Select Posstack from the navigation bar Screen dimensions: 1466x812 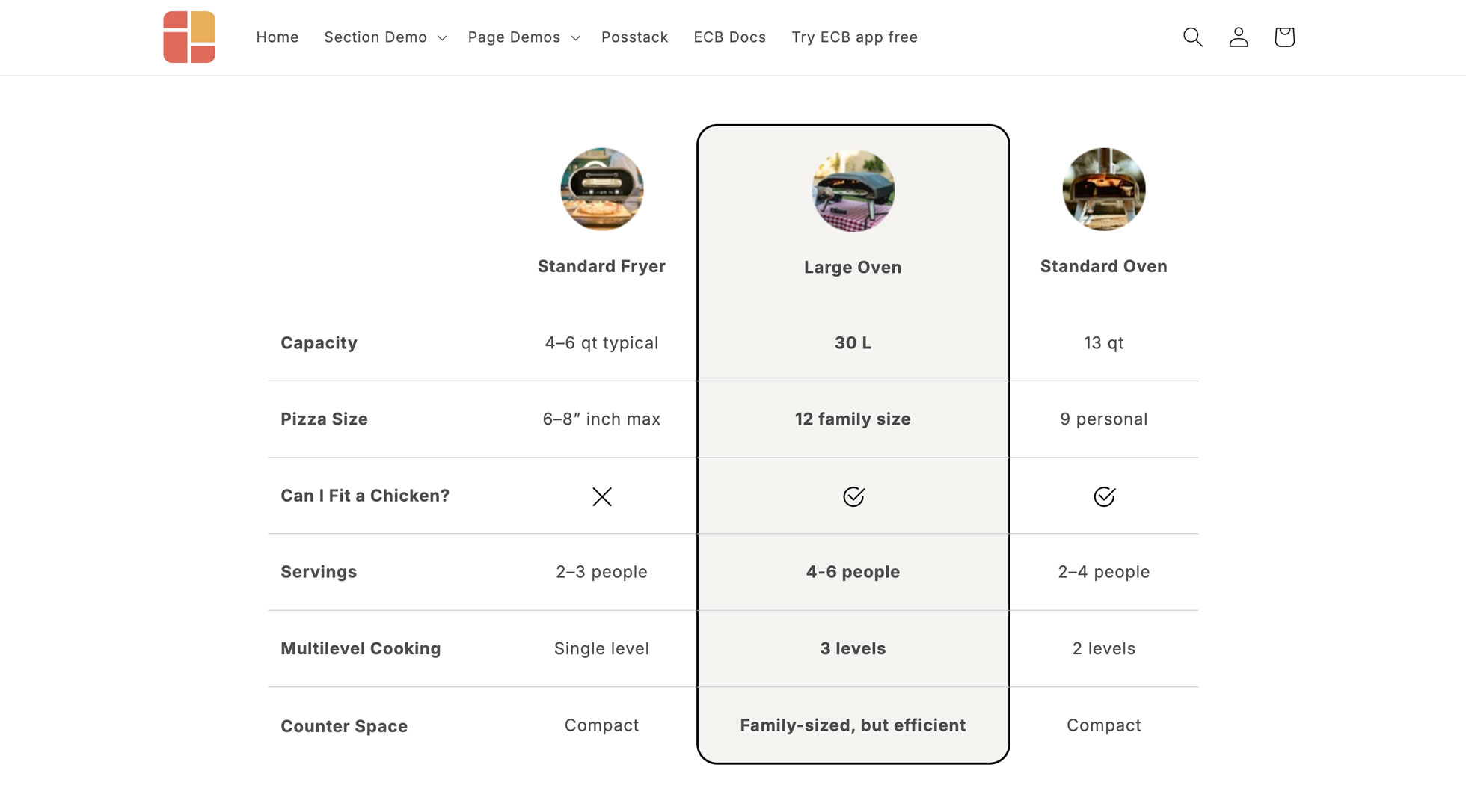[634, 37]
